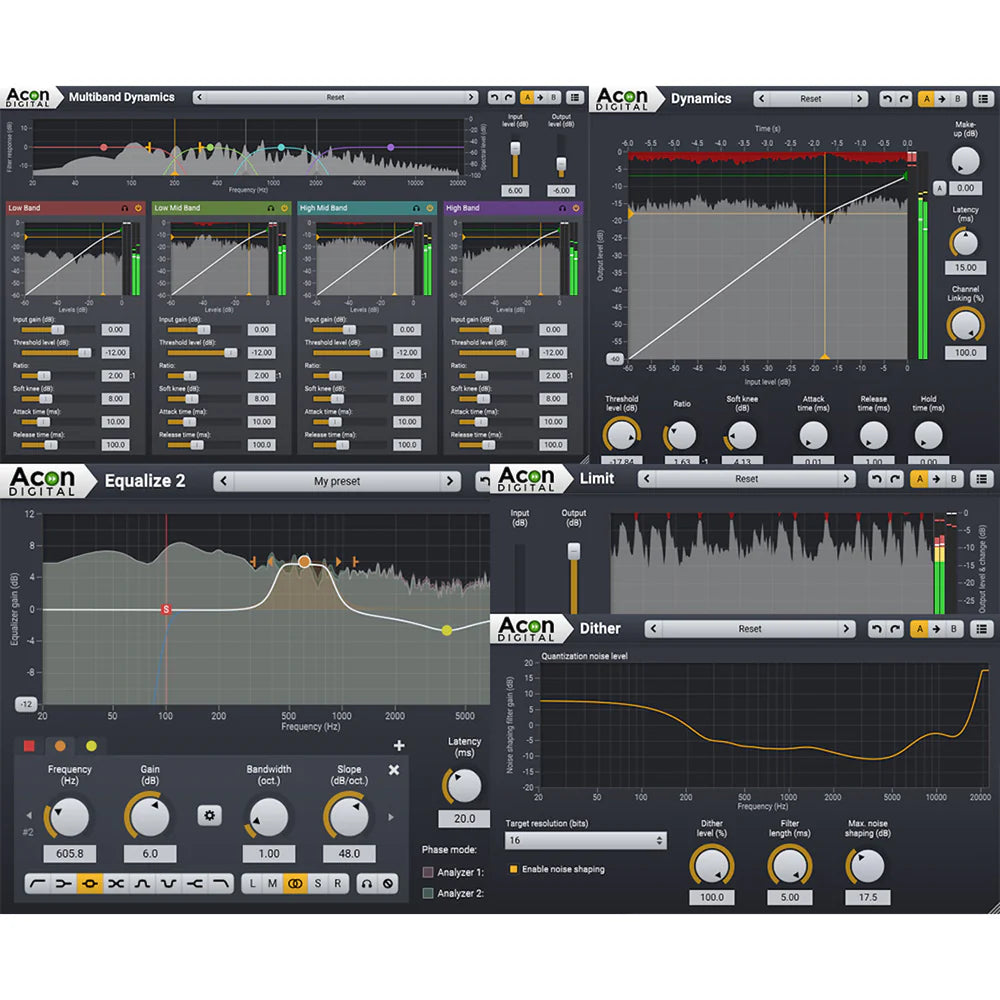
Task: Toggle the Analyzer 1 checkbox
Action: tap(428, 871)
